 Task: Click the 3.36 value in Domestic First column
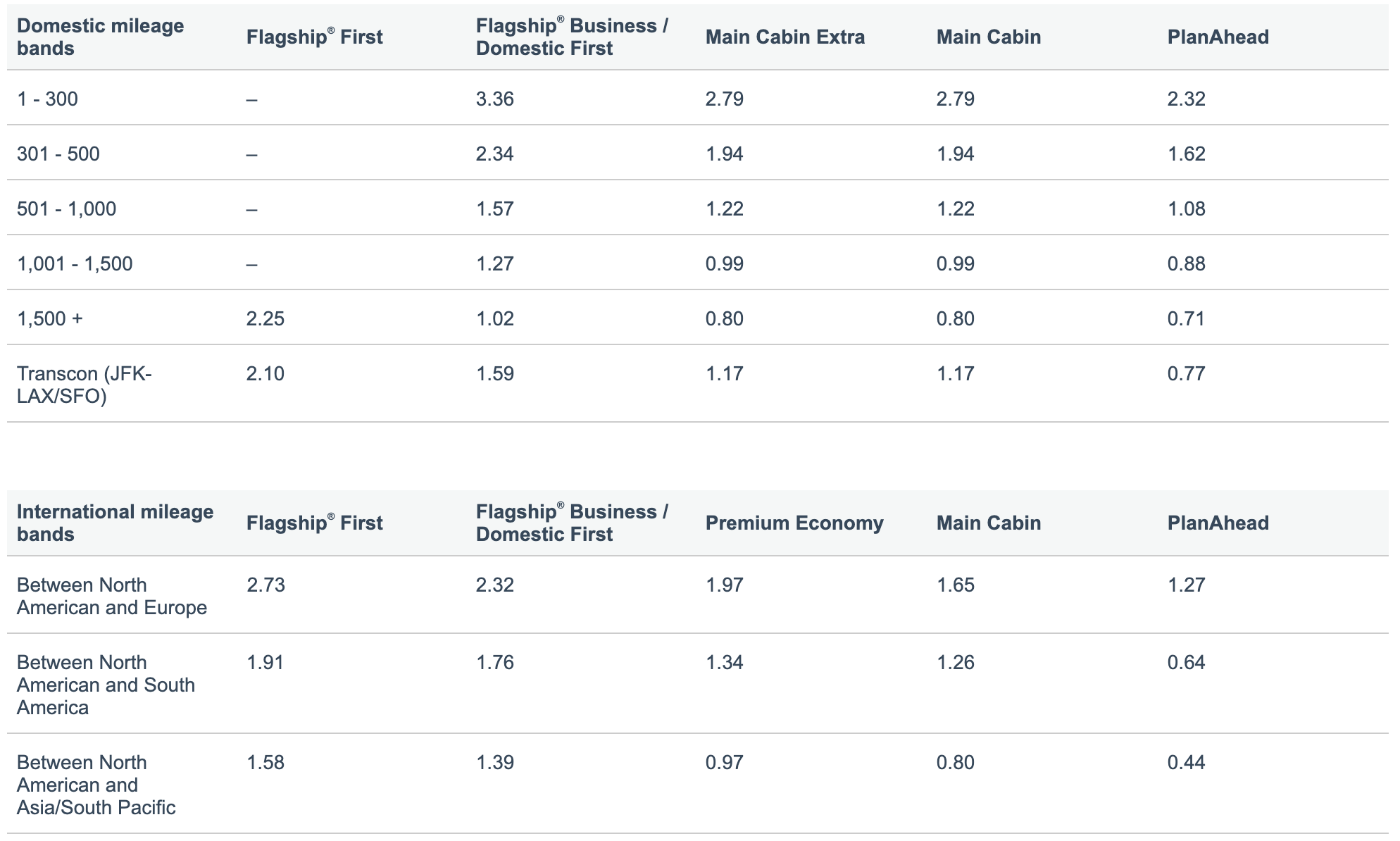[495, 99]
